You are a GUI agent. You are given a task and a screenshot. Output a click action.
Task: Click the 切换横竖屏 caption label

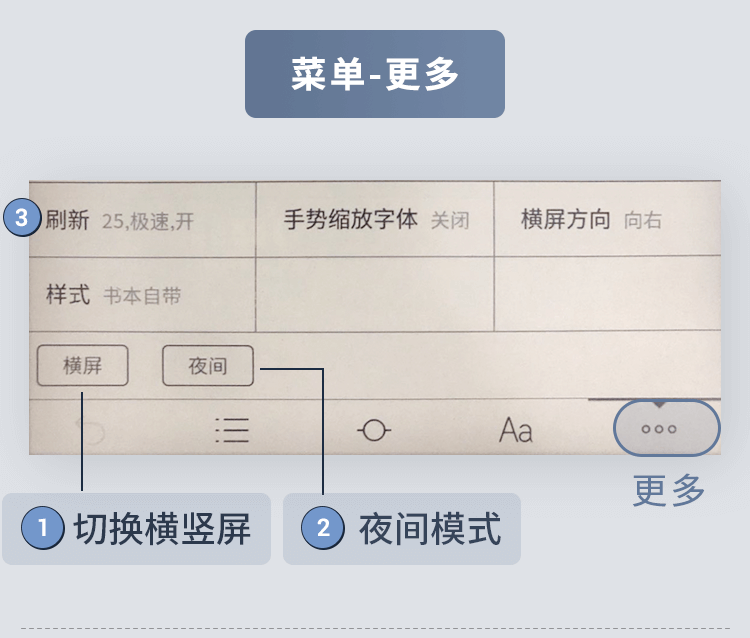pyautogui.click(x=162, y=528)
